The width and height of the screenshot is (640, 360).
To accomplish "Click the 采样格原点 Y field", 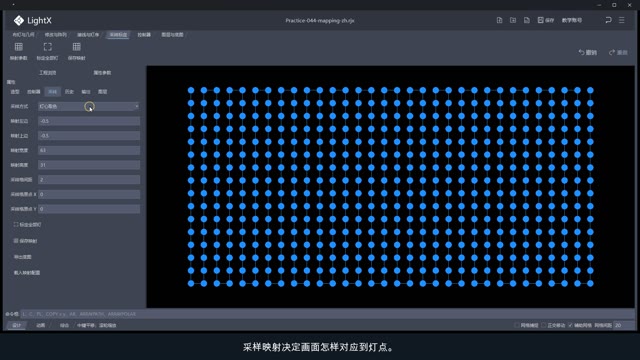I will (x=89, y=209).
